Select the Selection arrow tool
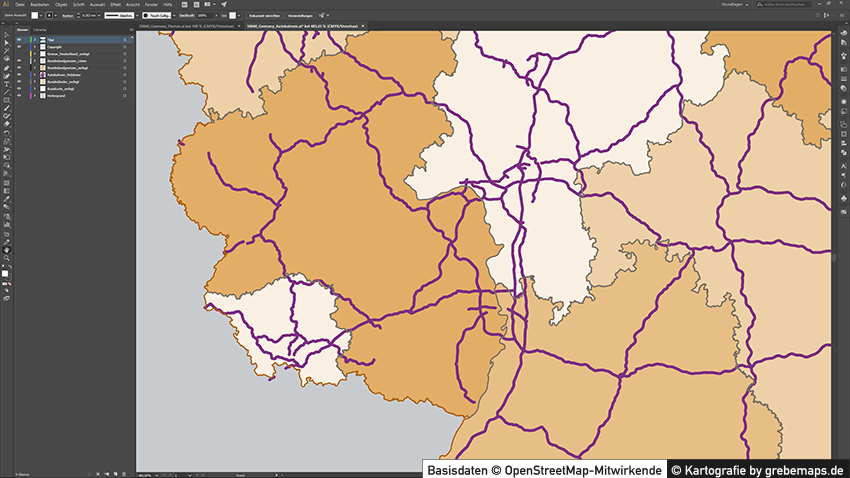The height and width of the screenshot is (478, 850). coord(6,36)
